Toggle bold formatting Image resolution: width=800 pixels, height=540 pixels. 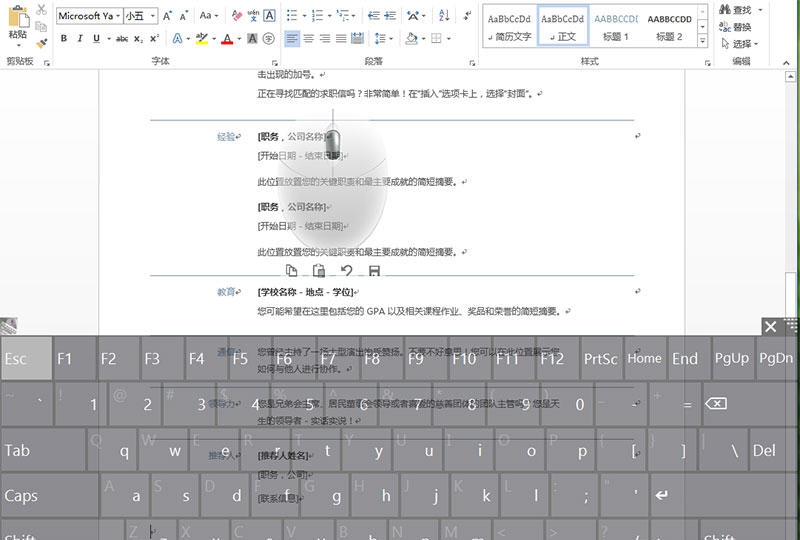click(x=64, y=38)
